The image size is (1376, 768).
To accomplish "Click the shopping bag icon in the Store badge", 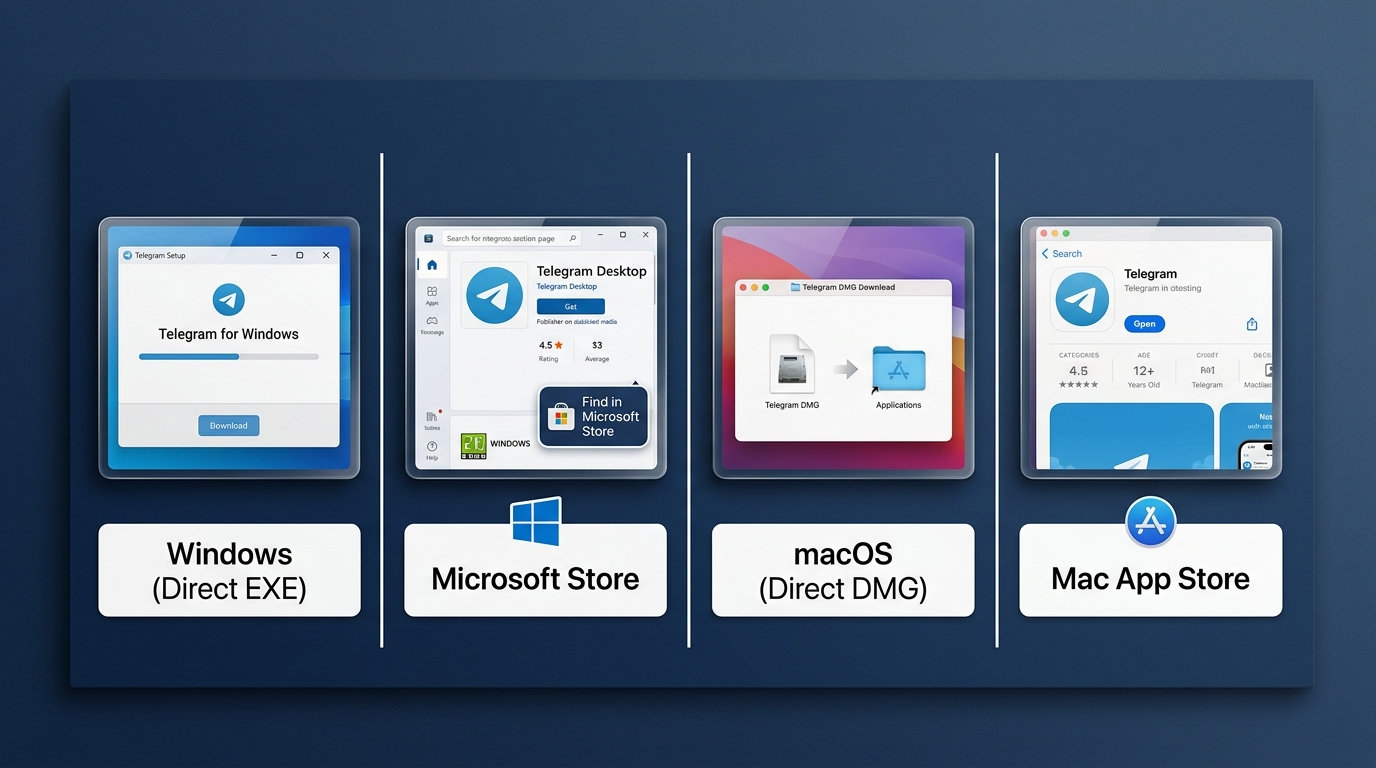I will [x=563, y=417].
